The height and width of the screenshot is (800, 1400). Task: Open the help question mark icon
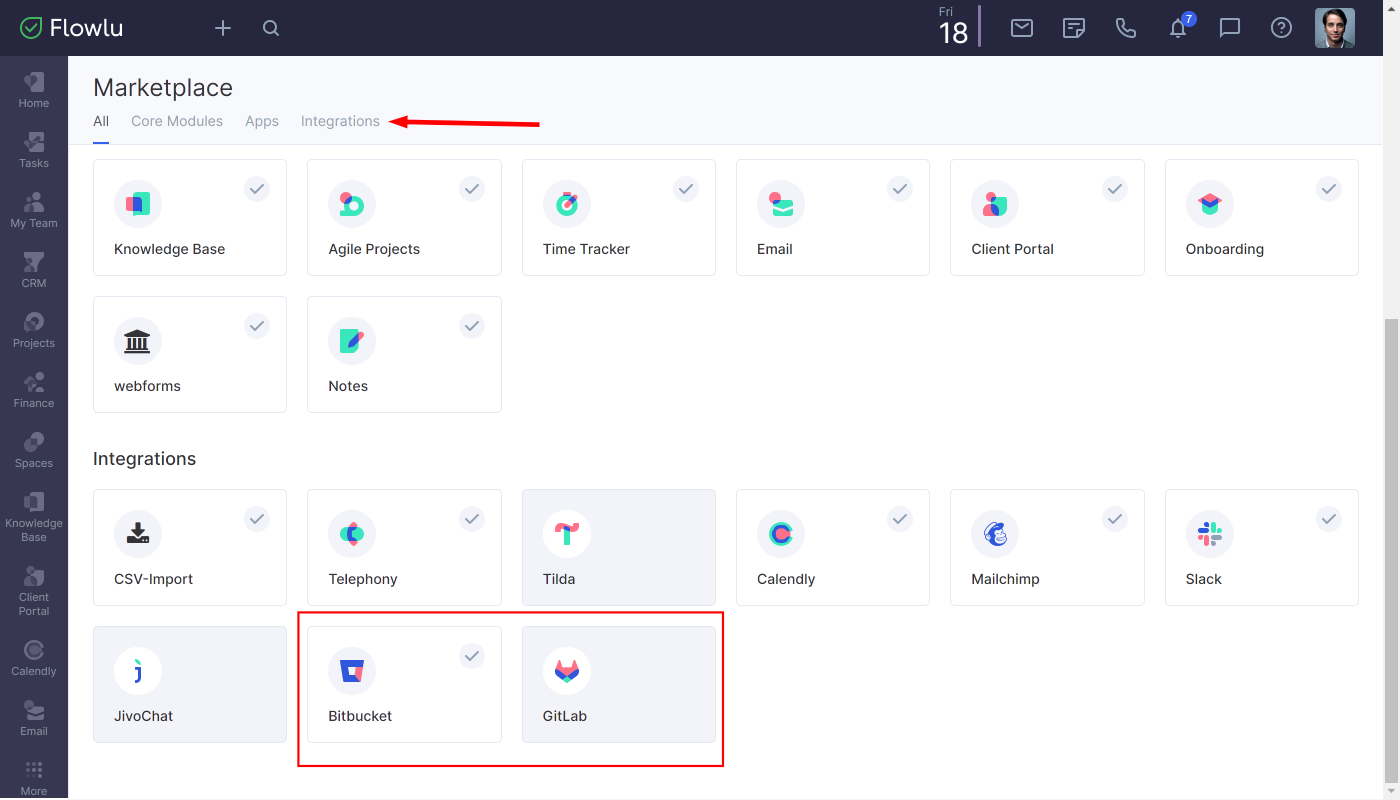(x=1282, y=28)
